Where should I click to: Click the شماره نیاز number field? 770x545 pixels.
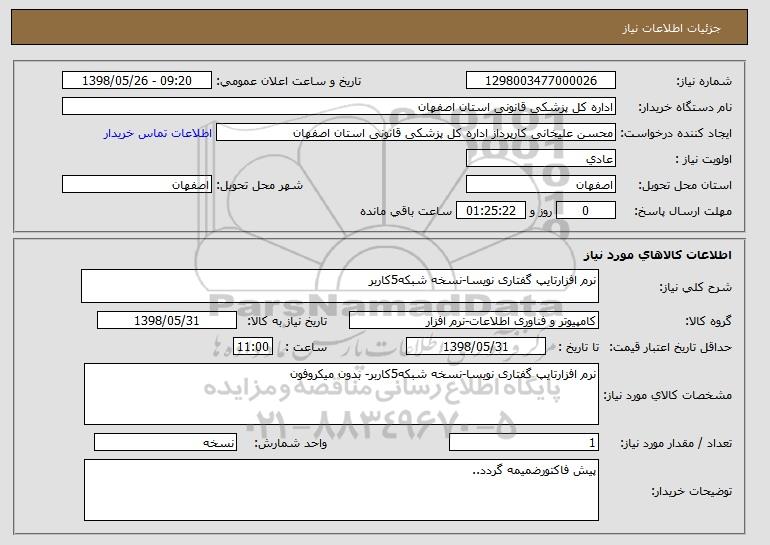pyautogui.click(x=541, y=81)
